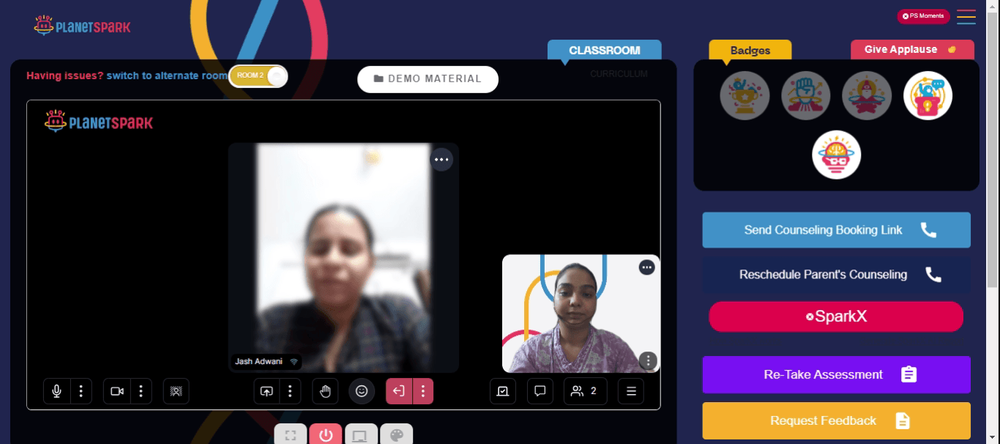The height and width of the screenshot is (444, 1000).
Task: Open the whiteboard icon in the toolbar
Action: [503, 391]
